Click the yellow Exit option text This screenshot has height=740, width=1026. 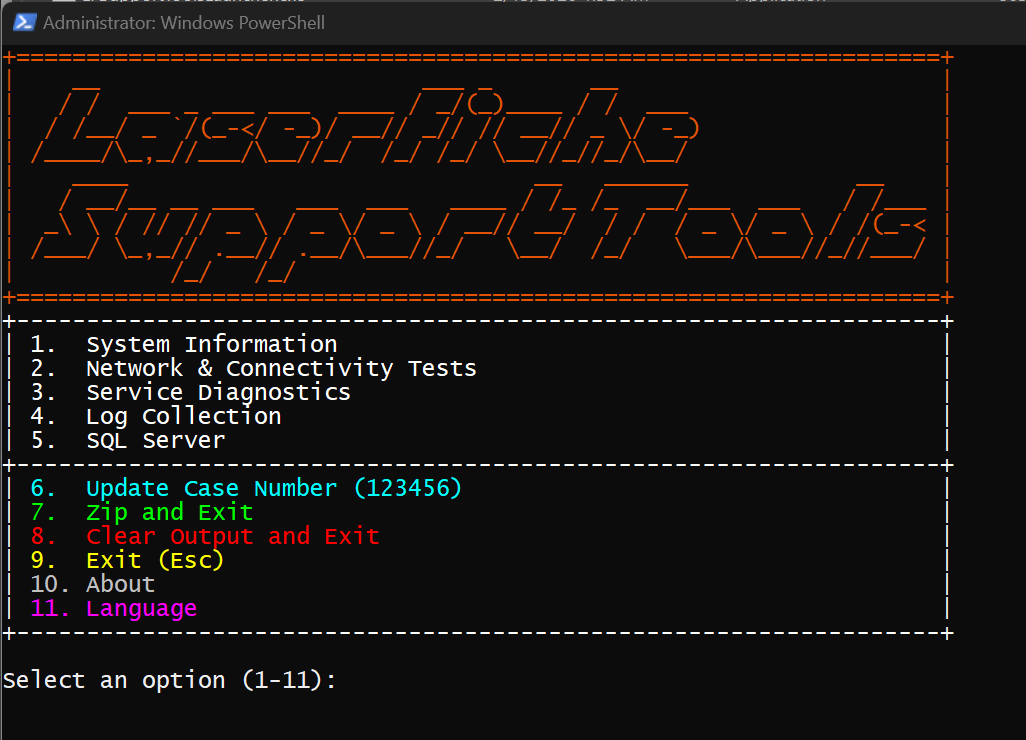click(x=114, y=561)
